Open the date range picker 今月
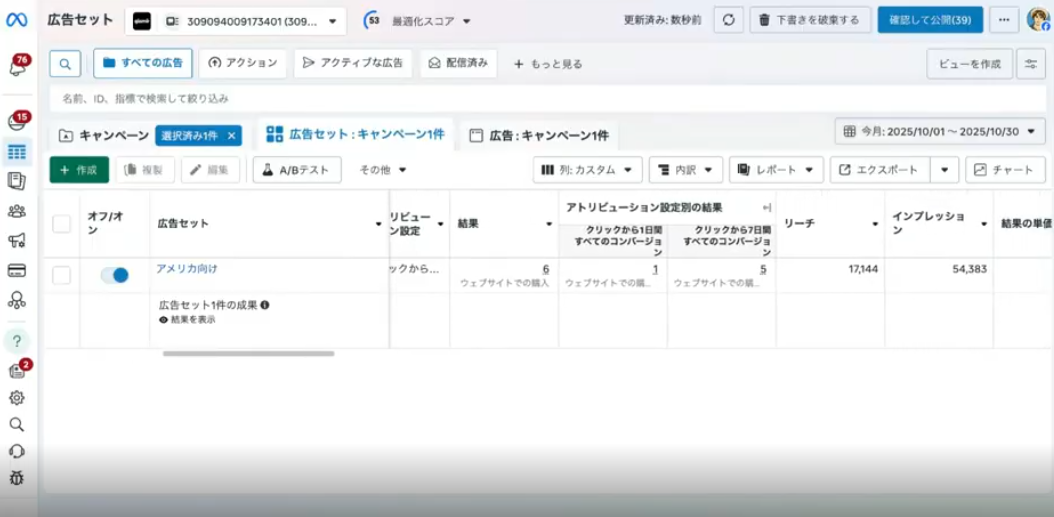 tap(940, 131)
